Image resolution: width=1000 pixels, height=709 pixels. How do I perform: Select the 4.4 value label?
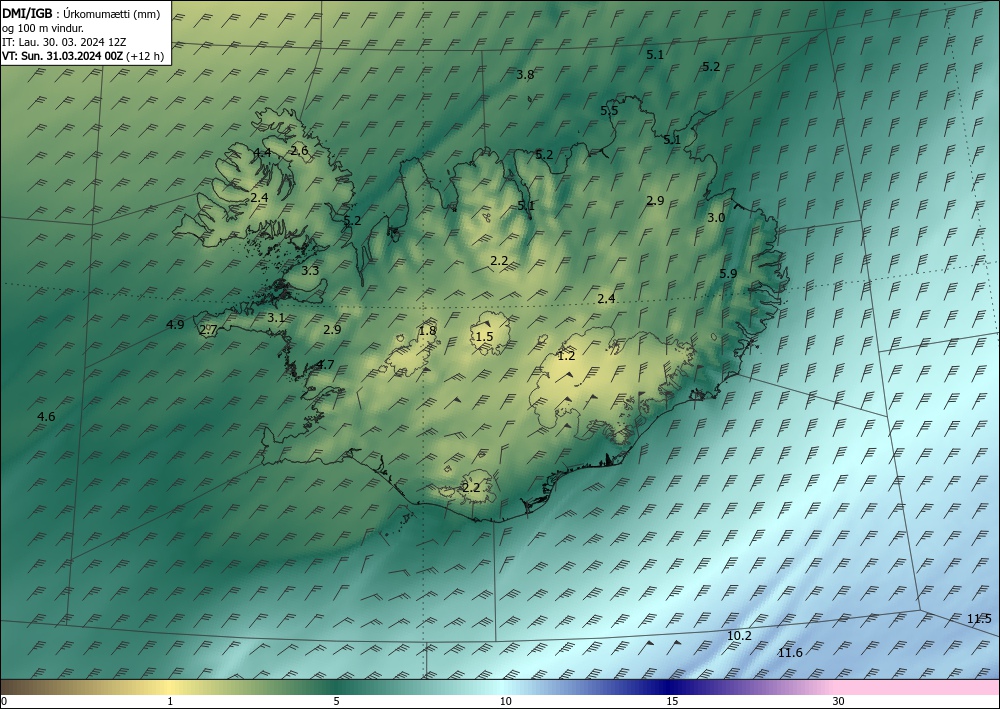click(262, 152)
